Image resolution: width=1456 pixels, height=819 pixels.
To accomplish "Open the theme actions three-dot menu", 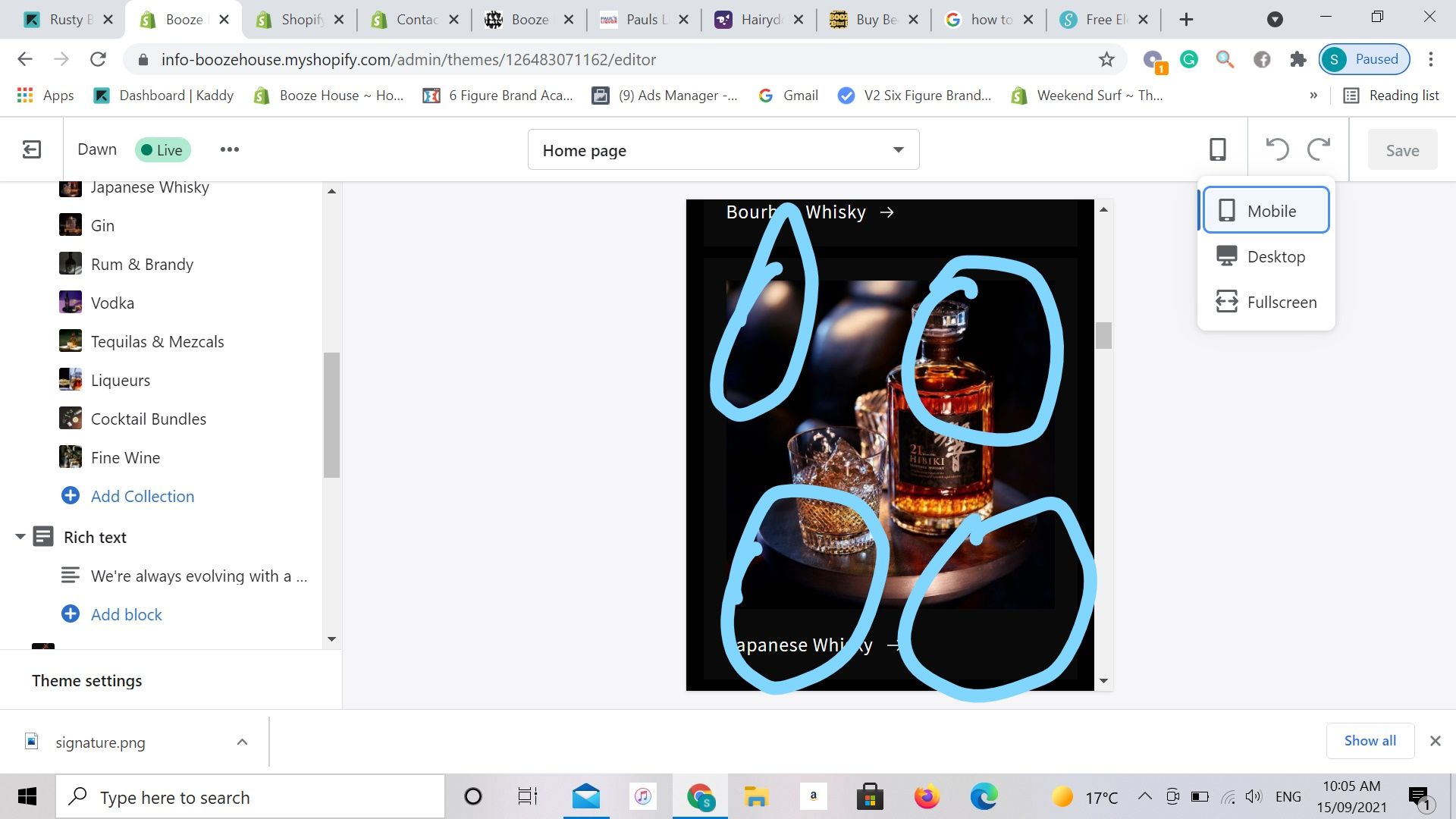I will click(229, 149).
